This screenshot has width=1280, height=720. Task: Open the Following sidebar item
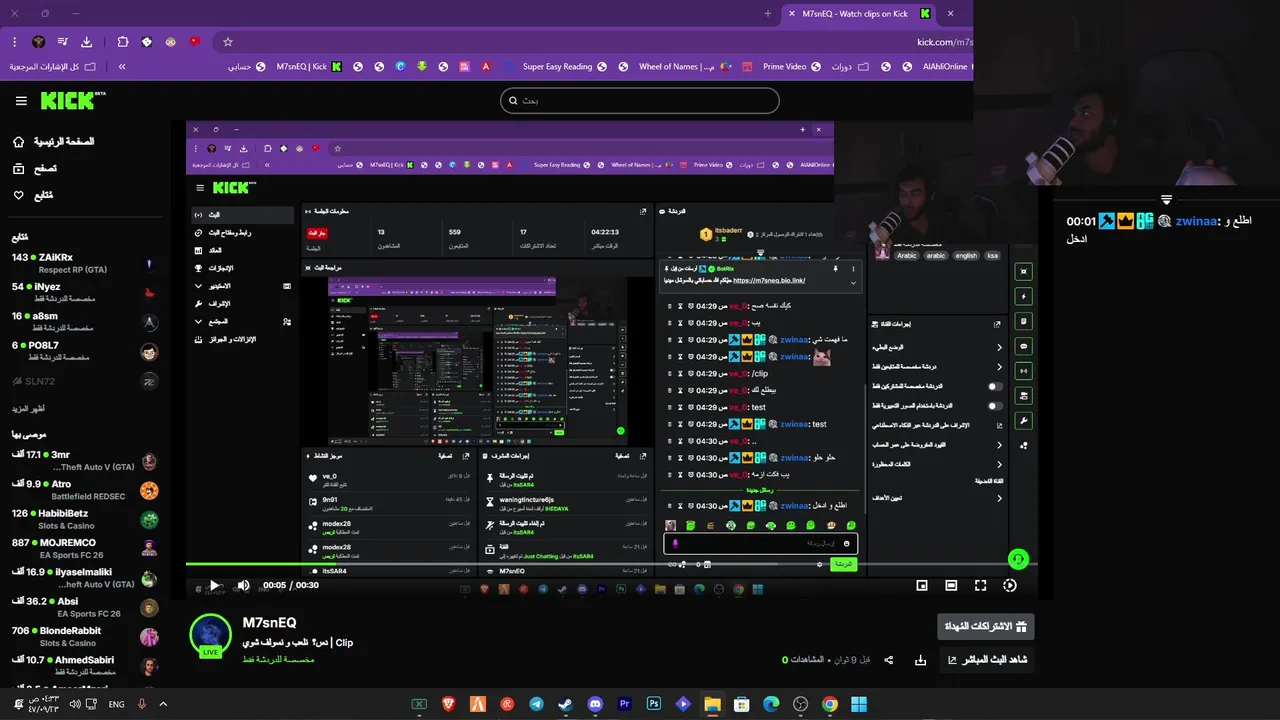click(x=32, y=195)
